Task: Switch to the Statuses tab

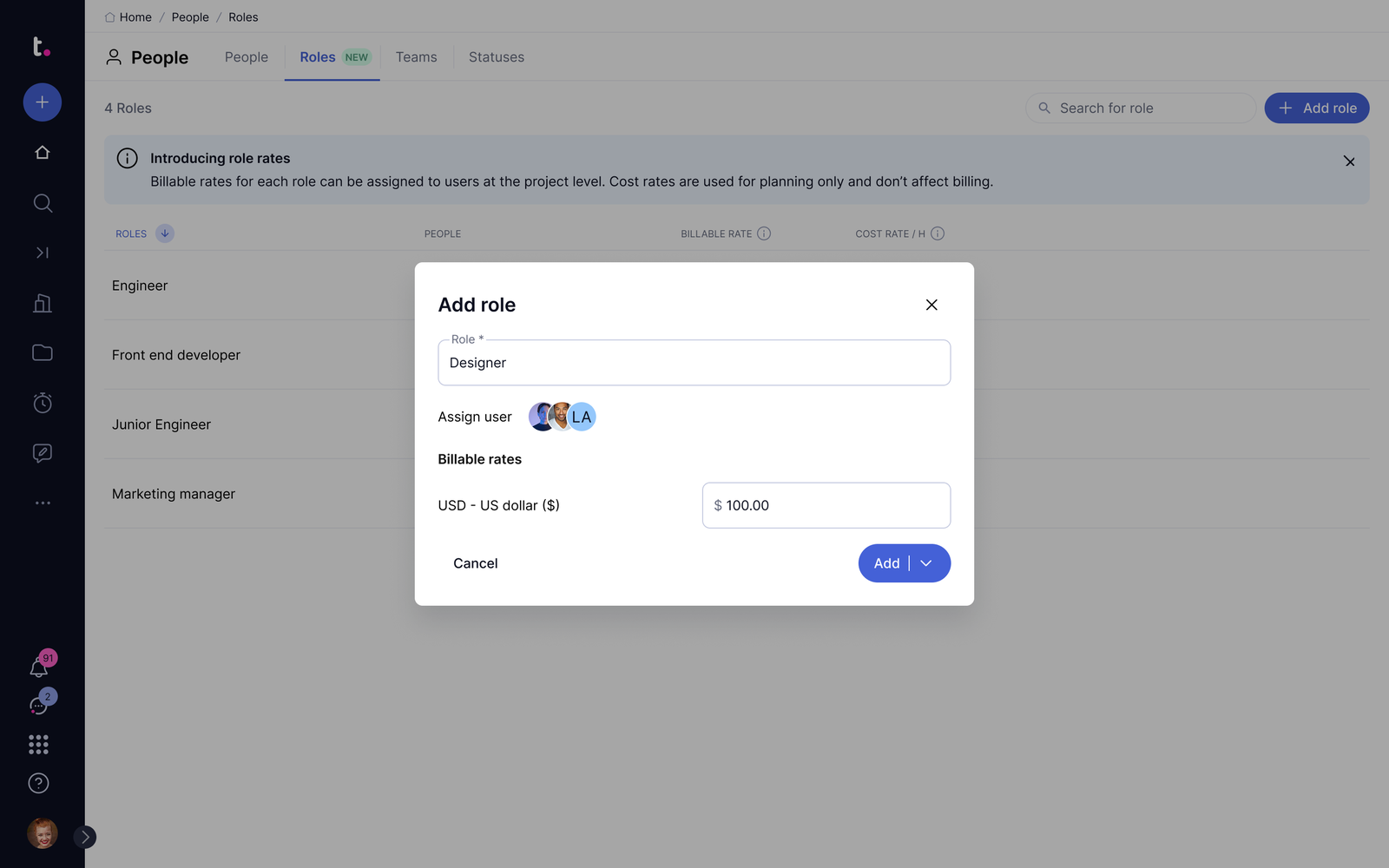Action: [x=496, y=57]
